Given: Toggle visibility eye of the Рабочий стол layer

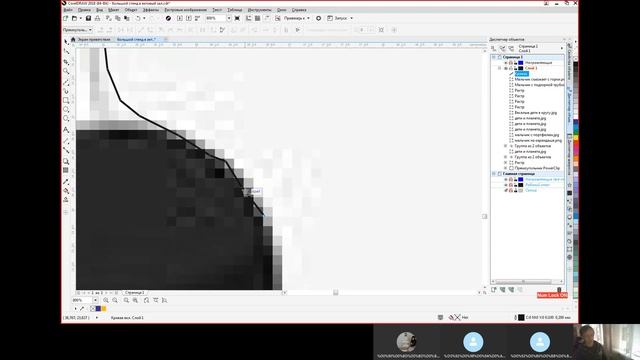Looking at the screenshot, I should (506, 185).
